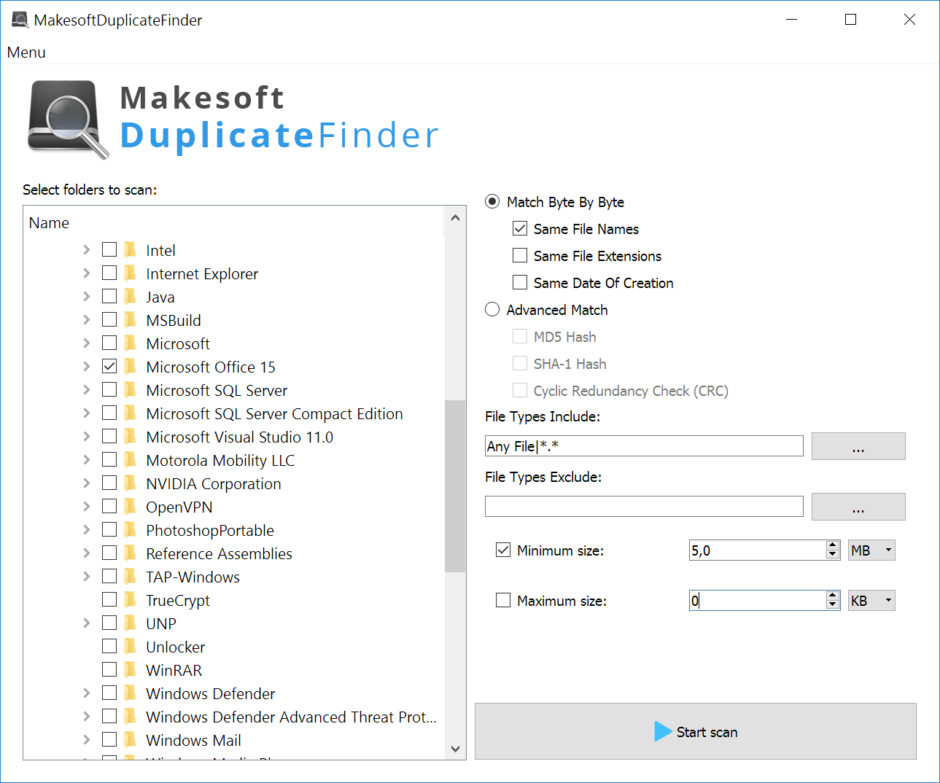The height and width of the screenshot is (783, 940).
Task: Select the Advanced Match radio button
Action: pyautogui.click(x=491, y=309)
